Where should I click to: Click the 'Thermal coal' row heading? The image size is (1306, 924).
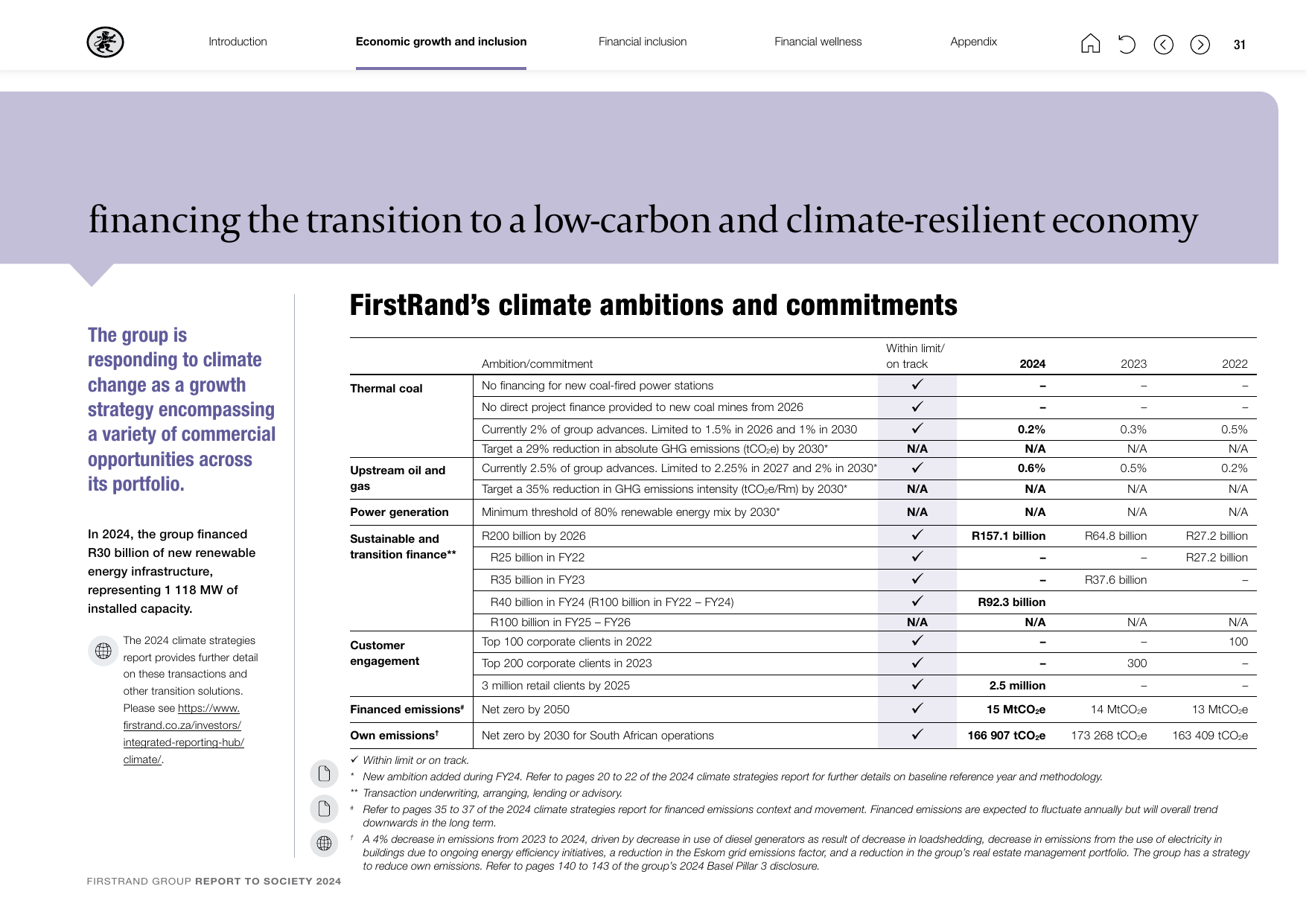coord(386,389)
